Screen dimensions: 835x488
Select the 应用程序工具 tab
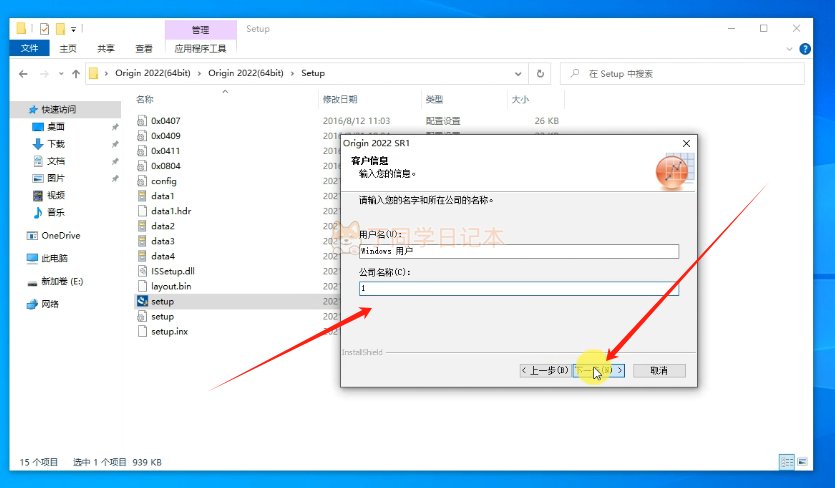[201, 48]
